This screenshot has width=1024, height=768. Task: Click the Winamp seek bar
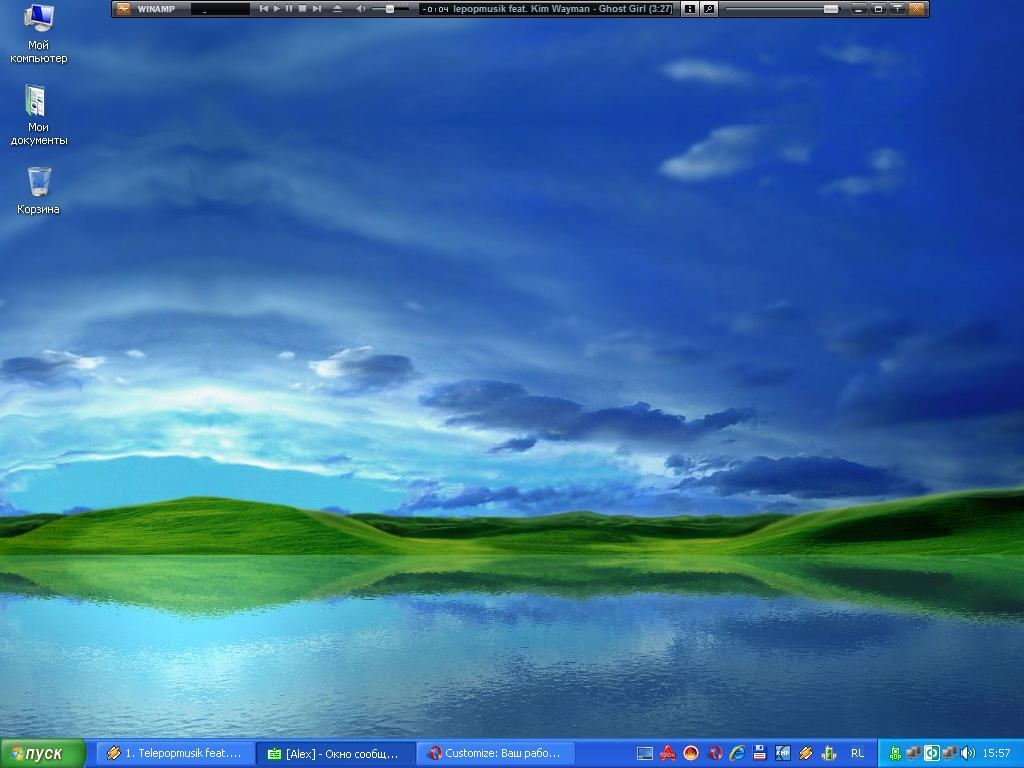782,9
